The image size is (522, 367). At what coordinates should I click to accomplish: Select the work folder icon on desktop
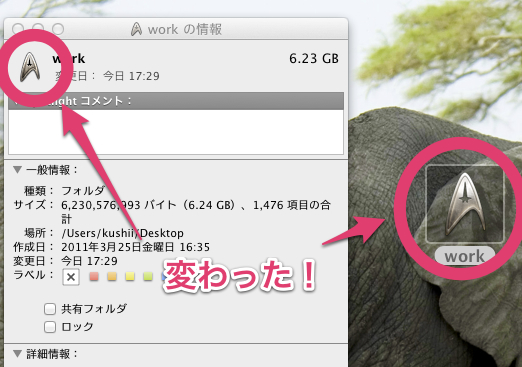(x=465, y=204)
